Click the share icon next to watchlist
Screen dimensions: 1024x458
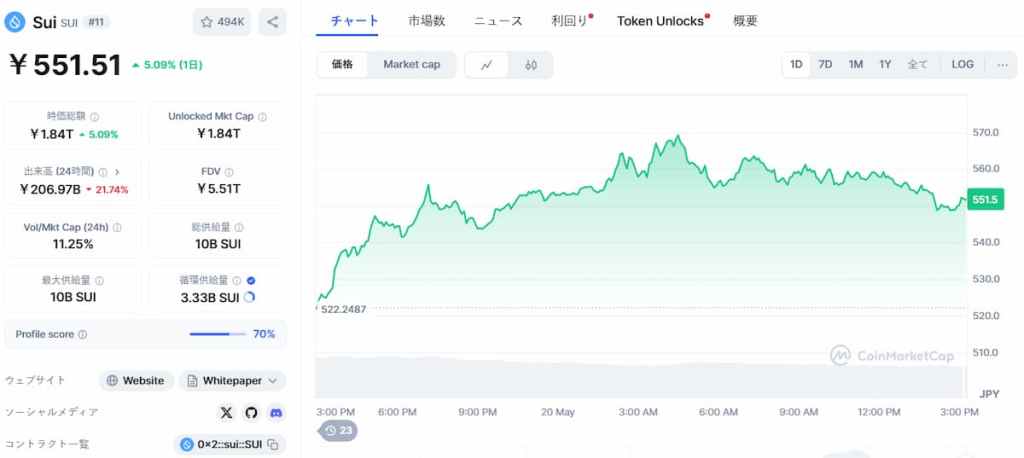coord(272,22)
